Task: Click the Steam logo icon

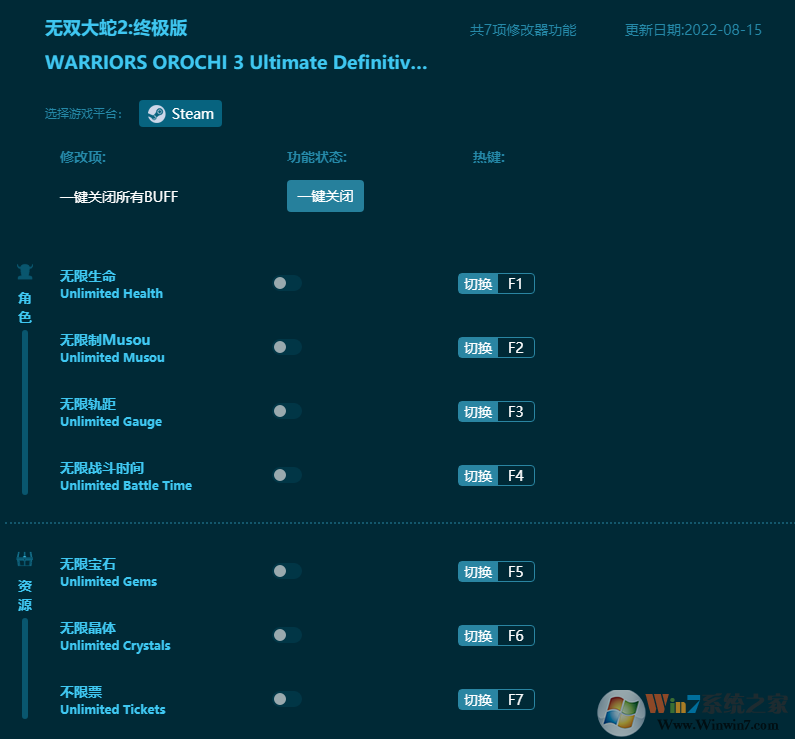Action: [x=156, y=114]
